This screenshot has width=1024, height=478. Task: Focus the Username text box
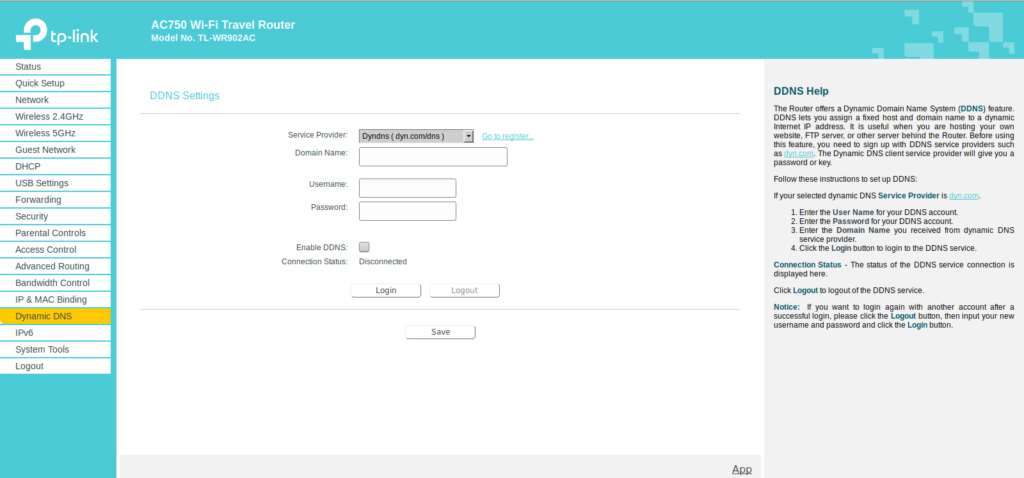point(407,188)
